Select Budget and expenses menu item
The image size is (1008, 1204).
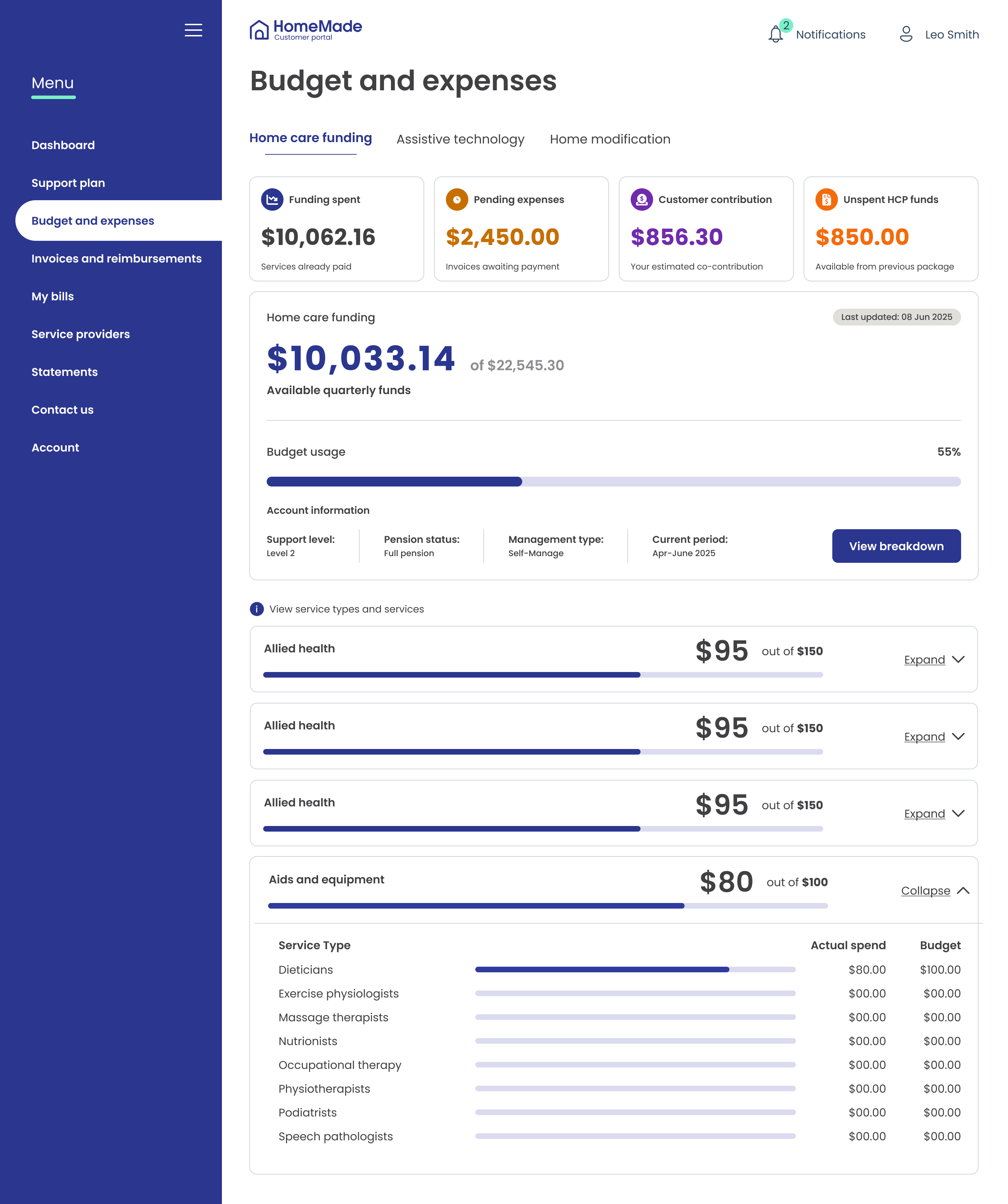(x=119, y=221)
